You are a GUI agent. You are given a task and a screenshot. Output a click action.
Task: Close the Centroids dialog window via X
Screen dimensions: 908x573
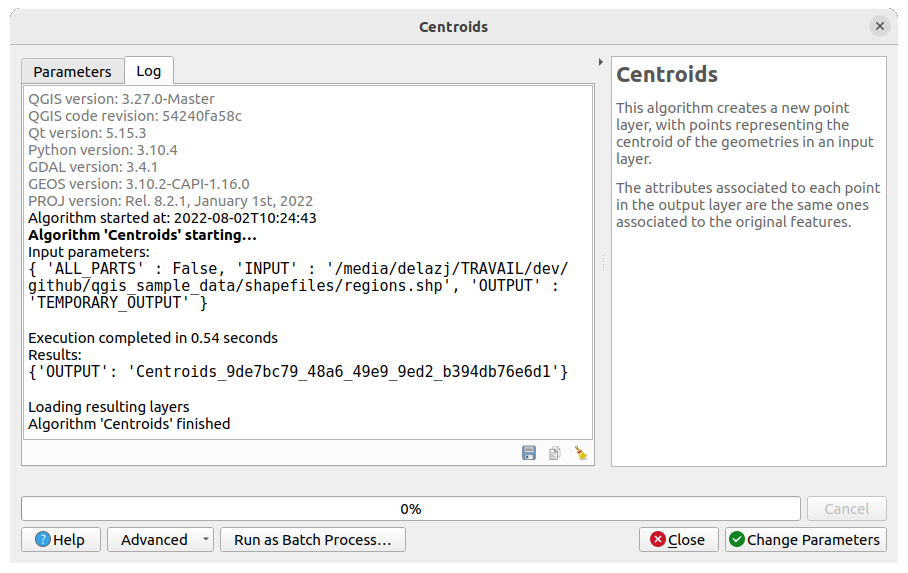pos(879,27)
